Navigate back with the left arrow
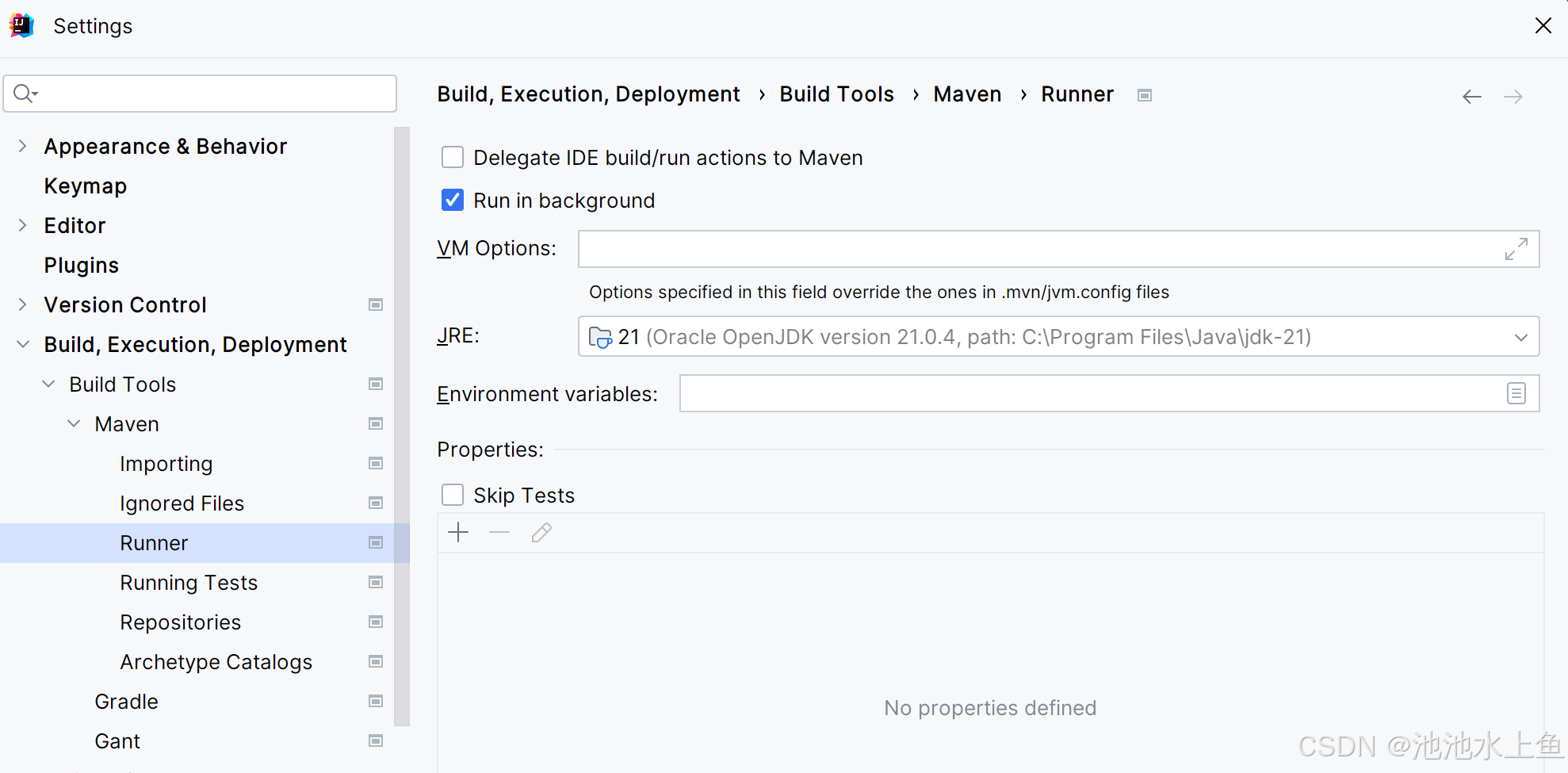 (x=1472, y=97)
